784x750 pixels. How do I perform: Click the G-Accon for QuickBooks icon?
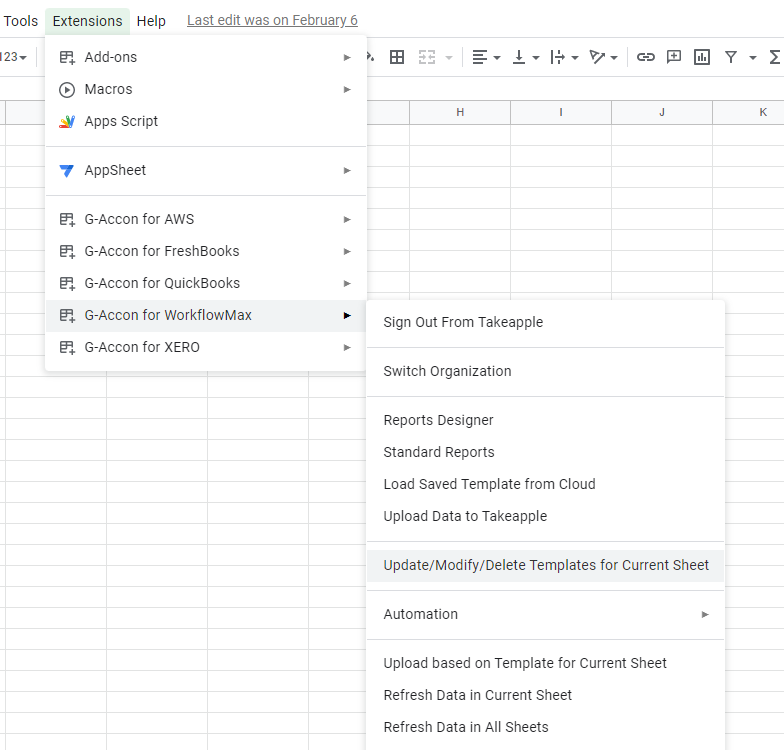coord(67,284)
